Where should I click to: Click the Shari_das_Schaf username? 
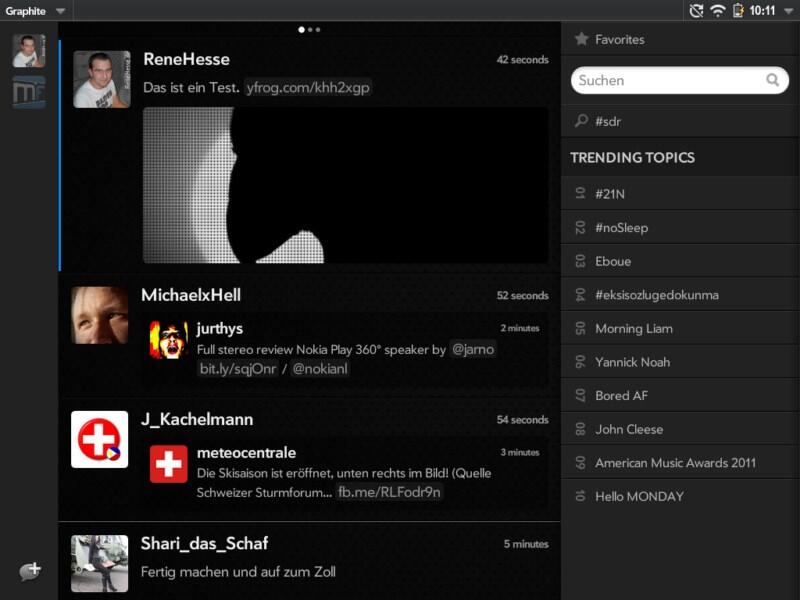pyautogui.click(x=205, y=544)
